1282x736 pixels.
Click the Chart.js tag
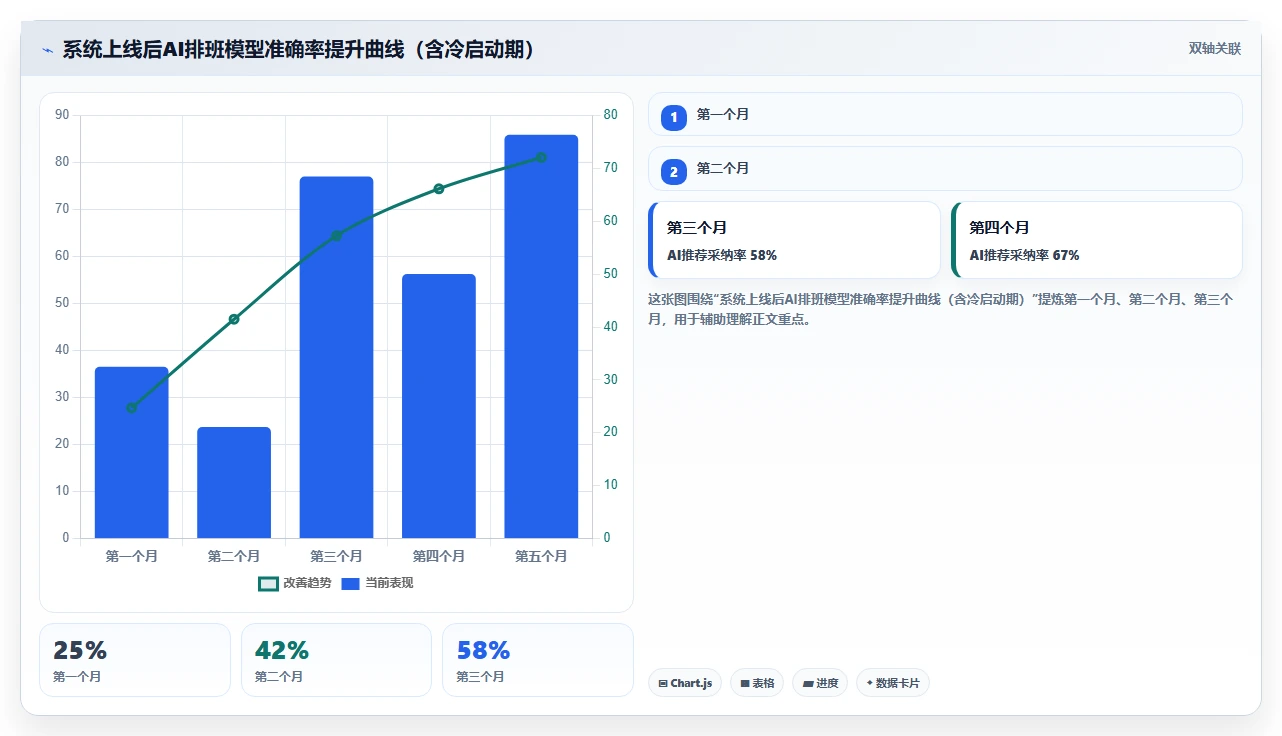685,683
